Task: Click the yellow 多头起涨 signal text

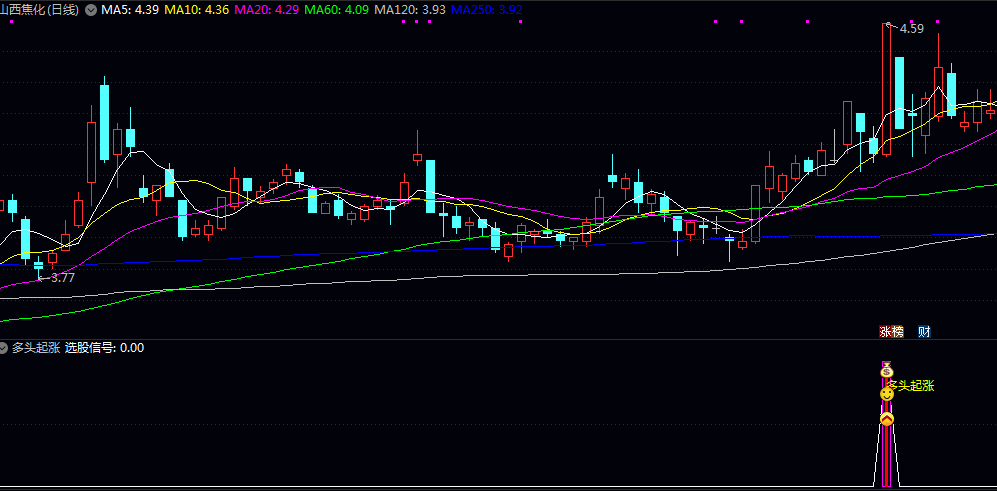Action: coord(913,385)
